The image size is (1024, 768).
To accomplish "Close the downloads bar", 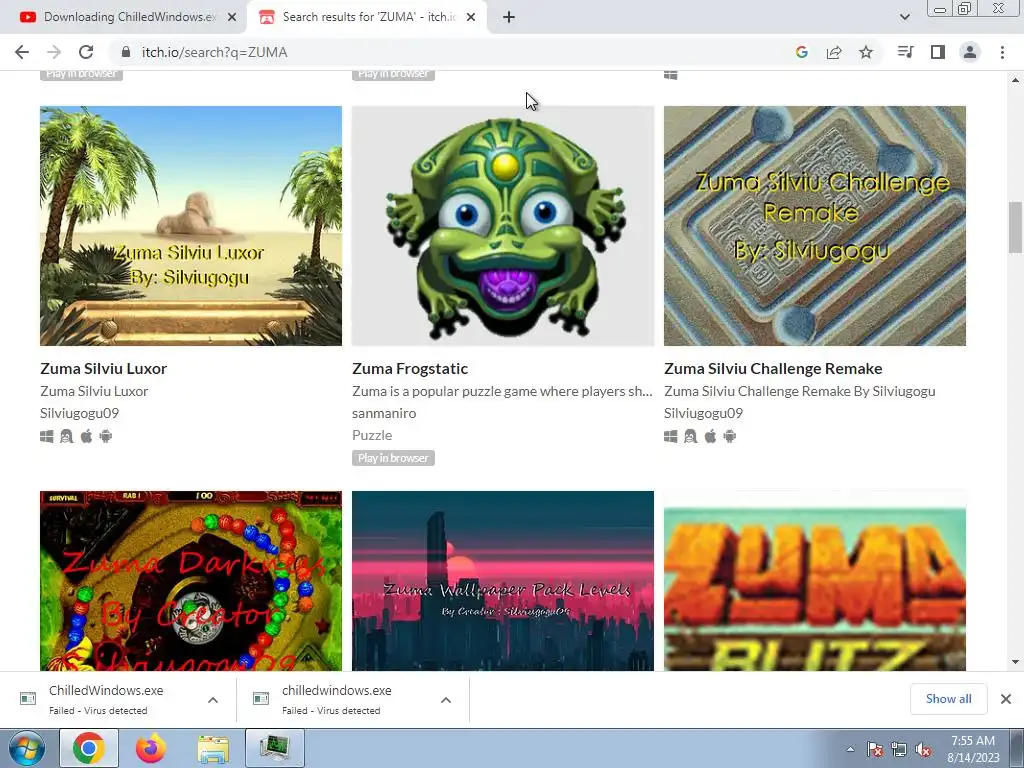I will click(1006, 699).
